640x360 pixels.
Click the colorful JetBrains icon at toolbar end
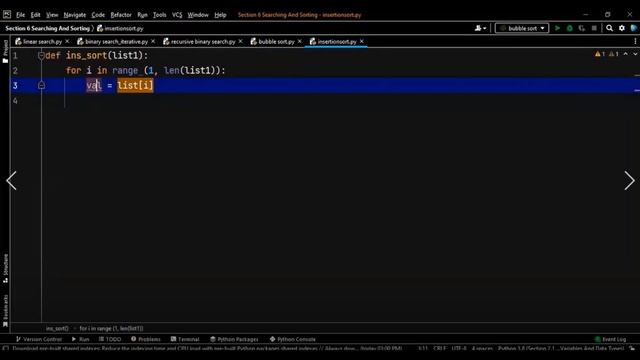(634, 28)
